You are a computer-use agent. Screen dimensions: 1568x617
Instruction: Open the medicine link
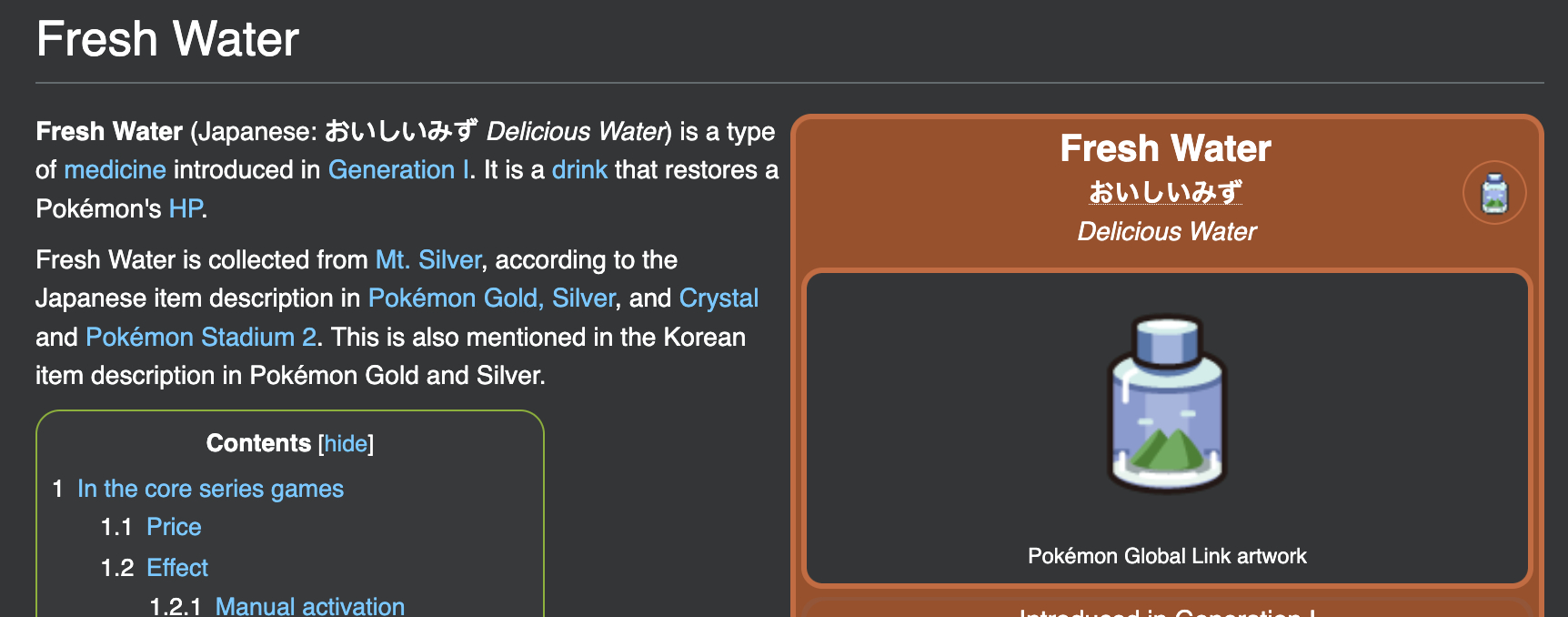point(115,170)
